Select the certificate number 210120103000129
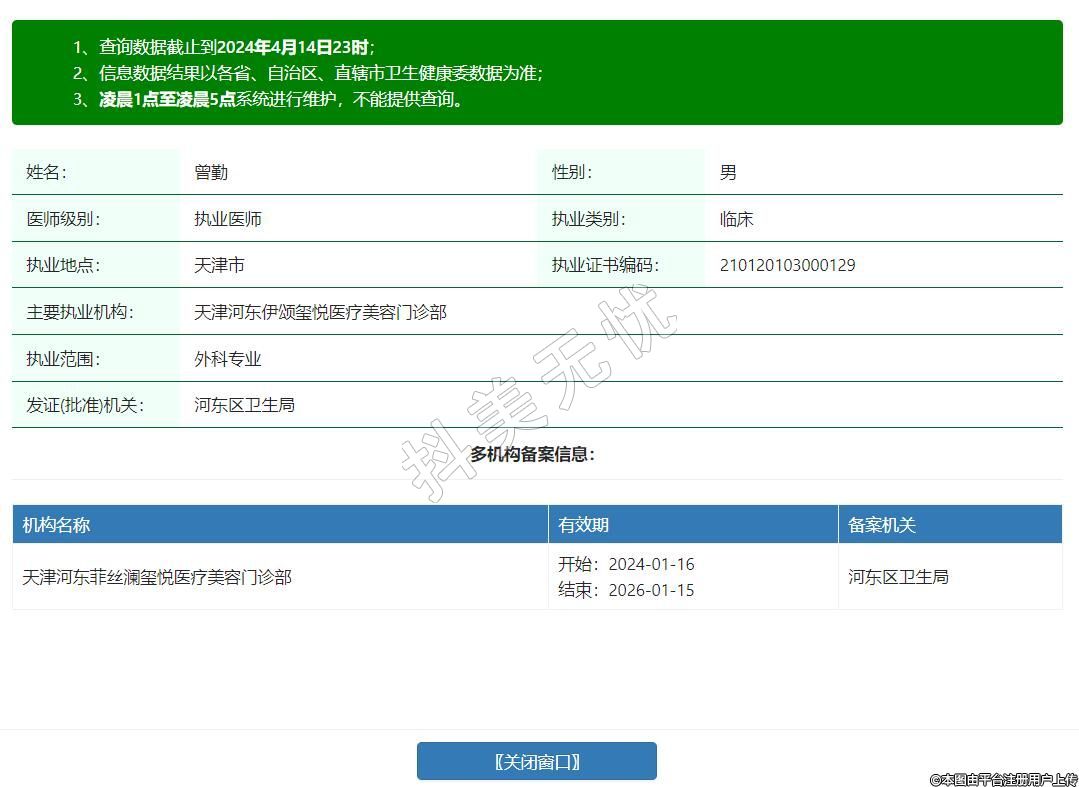Viewport: 1079px width, 787px height. (x=787, y=265)
